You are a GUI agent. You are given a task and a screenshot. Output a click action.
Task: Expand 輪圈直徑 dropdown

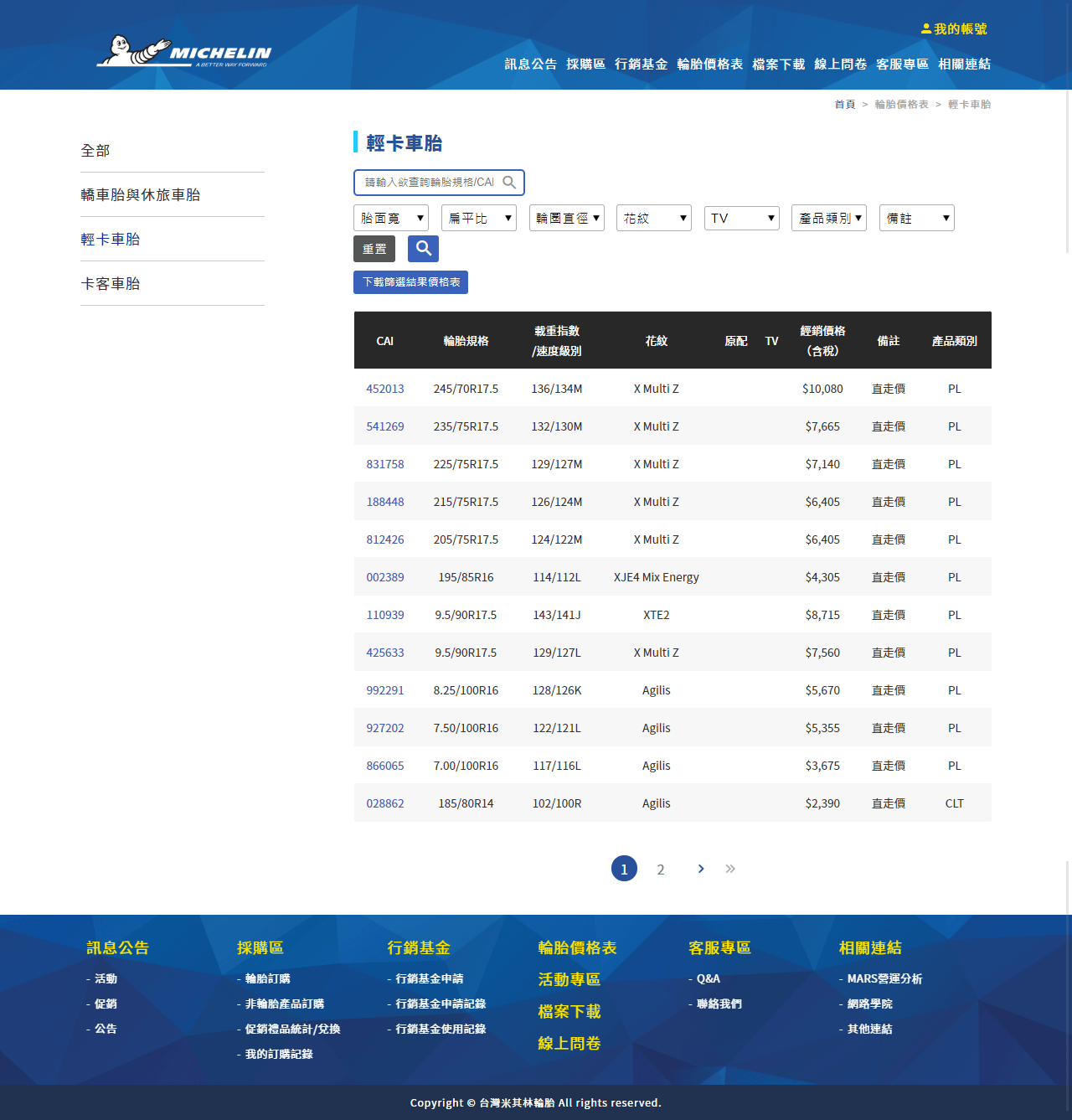tap(567, 218)
